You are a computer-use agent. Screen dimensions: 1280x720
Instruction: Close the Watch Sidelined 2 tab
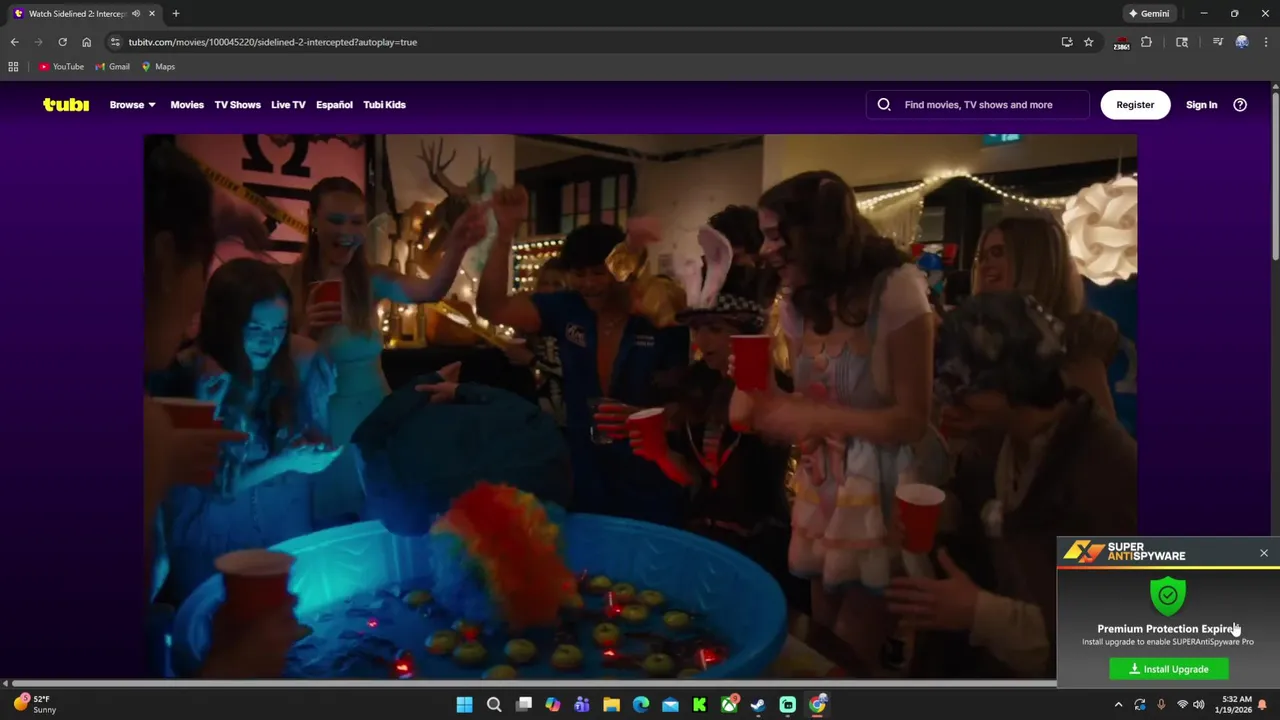point(152,13)
